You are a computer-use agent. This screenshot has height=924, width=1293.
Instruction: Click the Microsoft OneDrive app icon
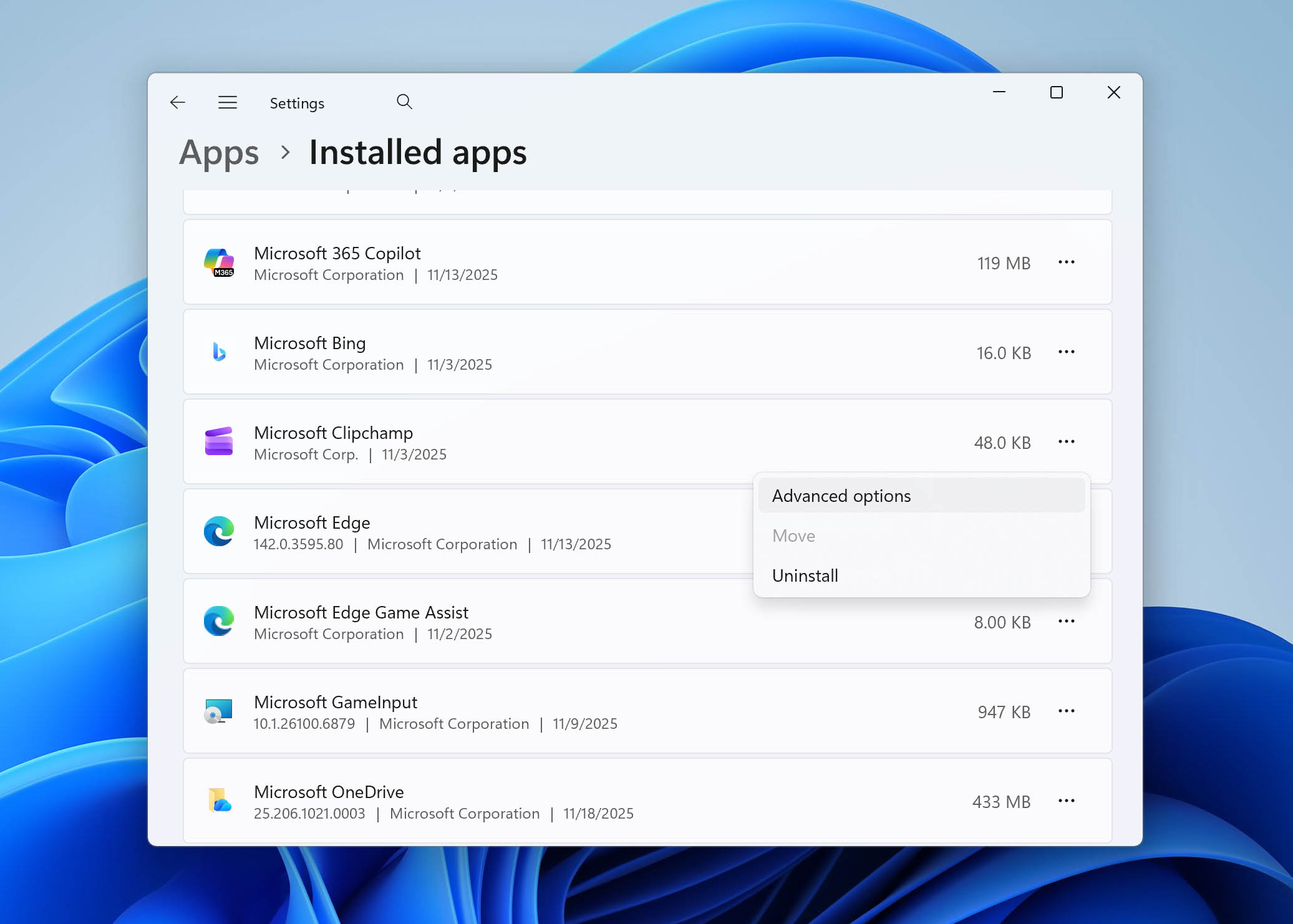coord(220,801)
